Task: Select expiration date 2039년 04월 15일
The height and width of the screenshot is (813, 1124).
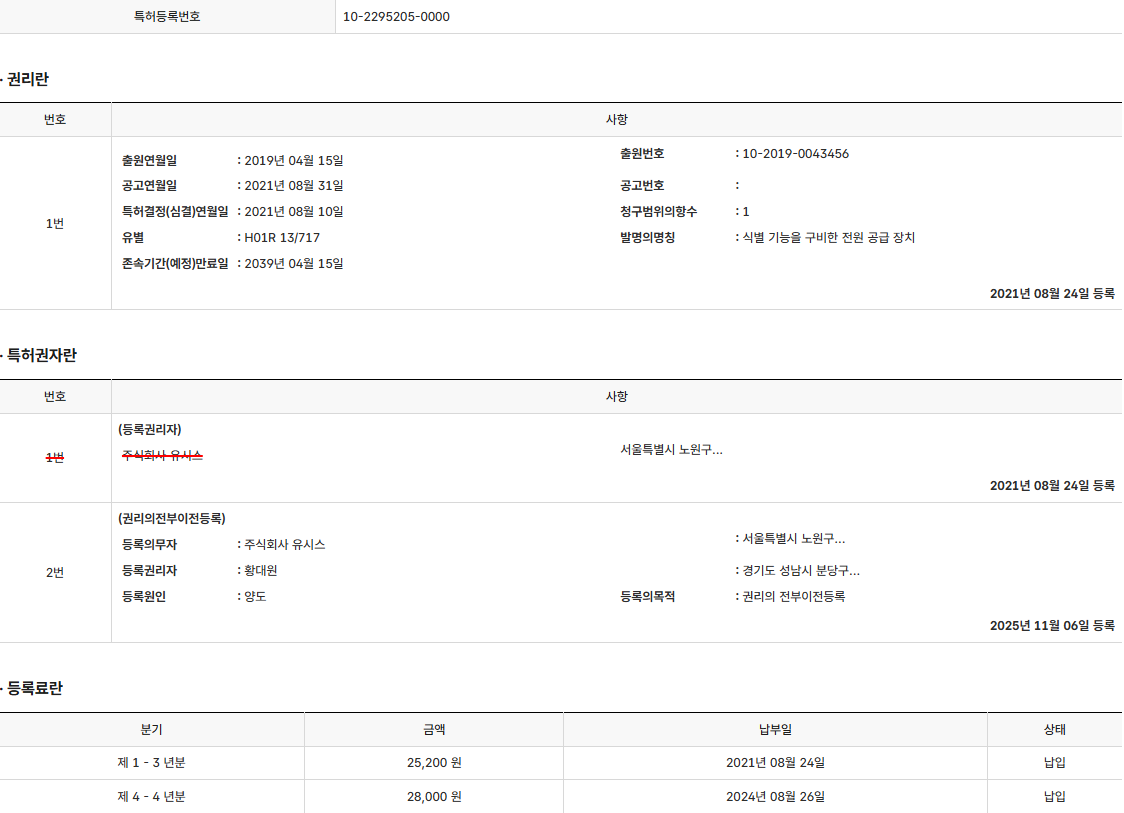Action: 293,264
